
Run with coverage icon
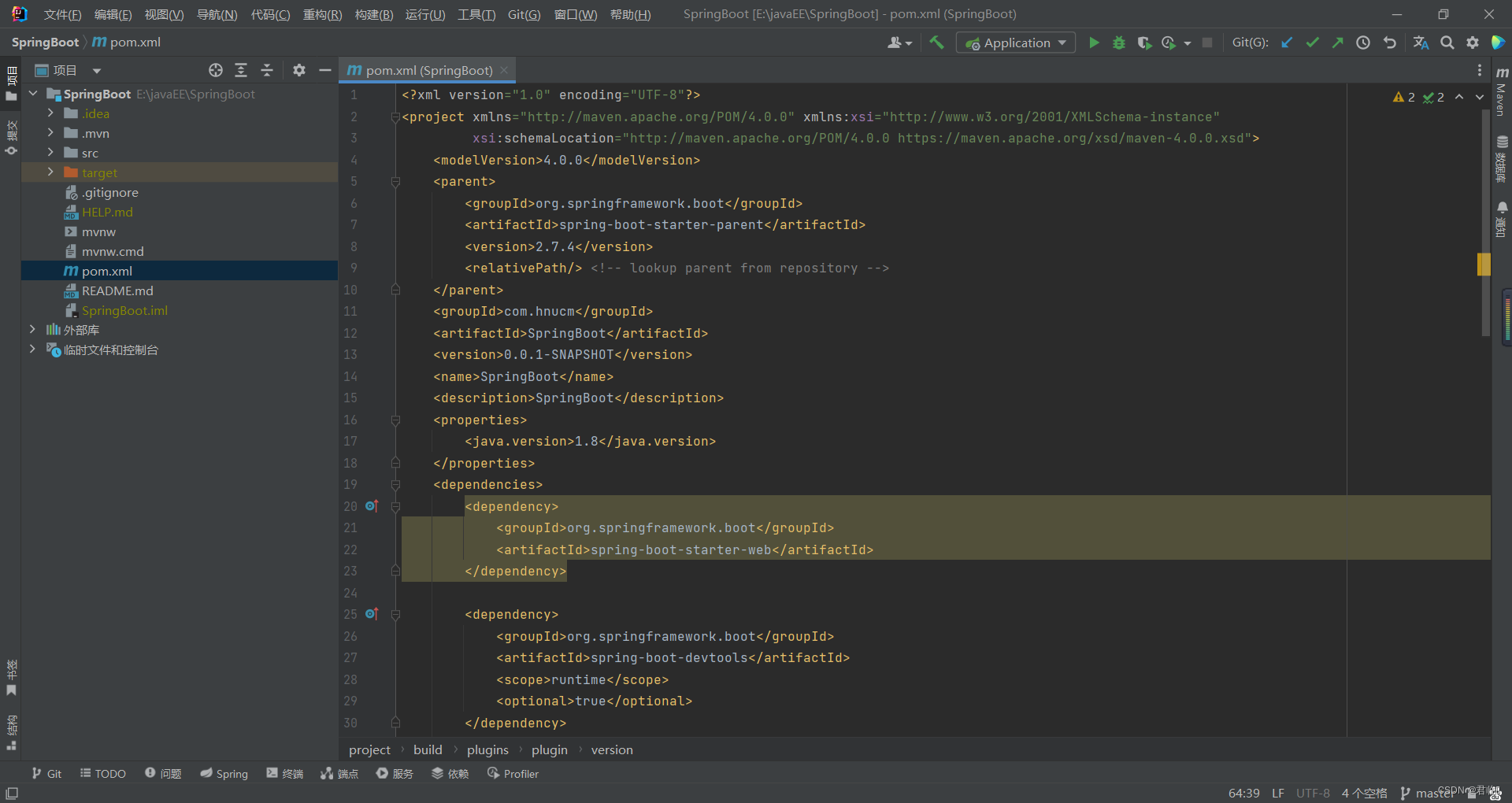pyautogui.click(x=1144, y=43)
